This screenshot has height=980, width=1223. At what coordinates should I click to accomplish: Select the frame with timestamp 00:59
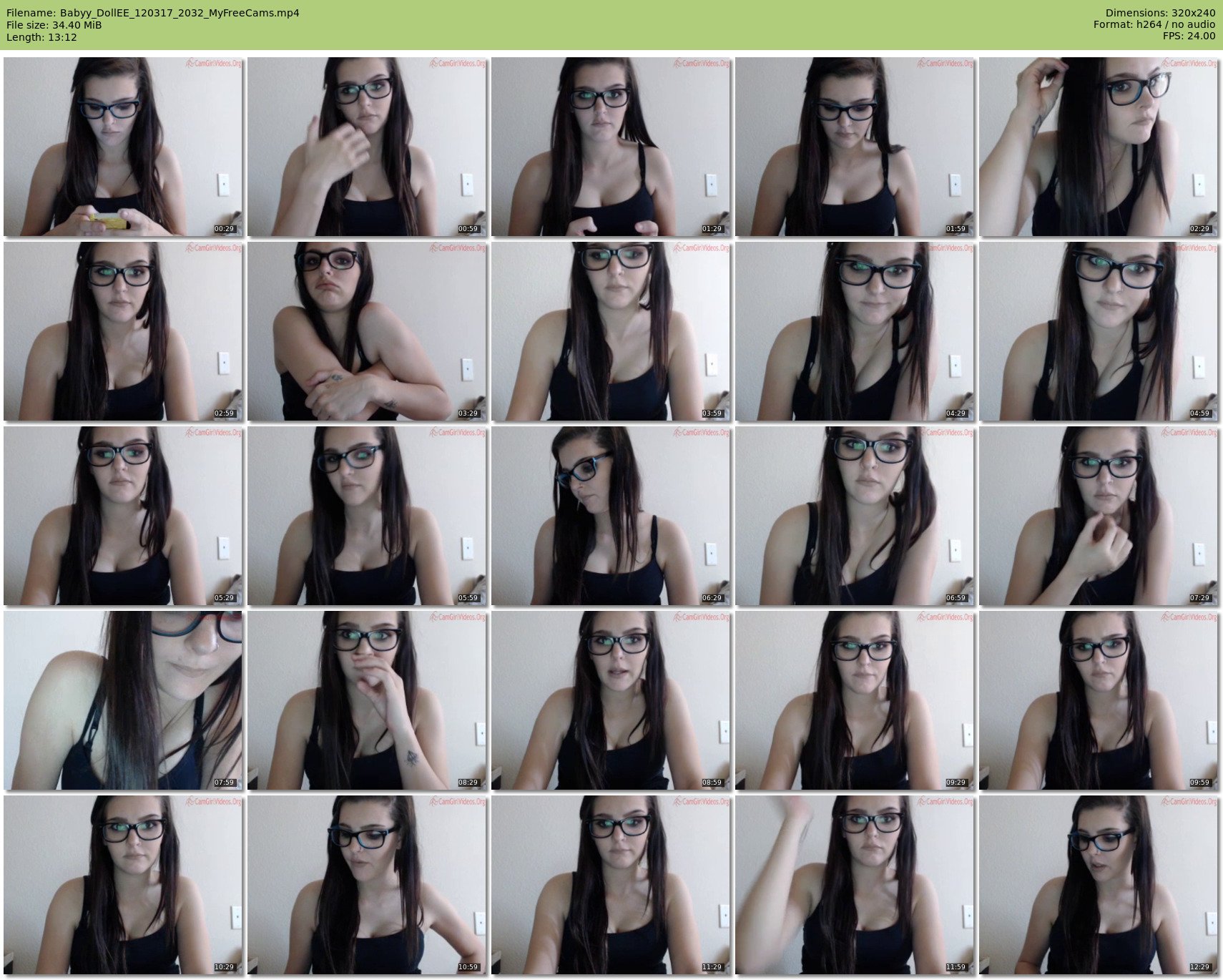click(x=367, y=147)
